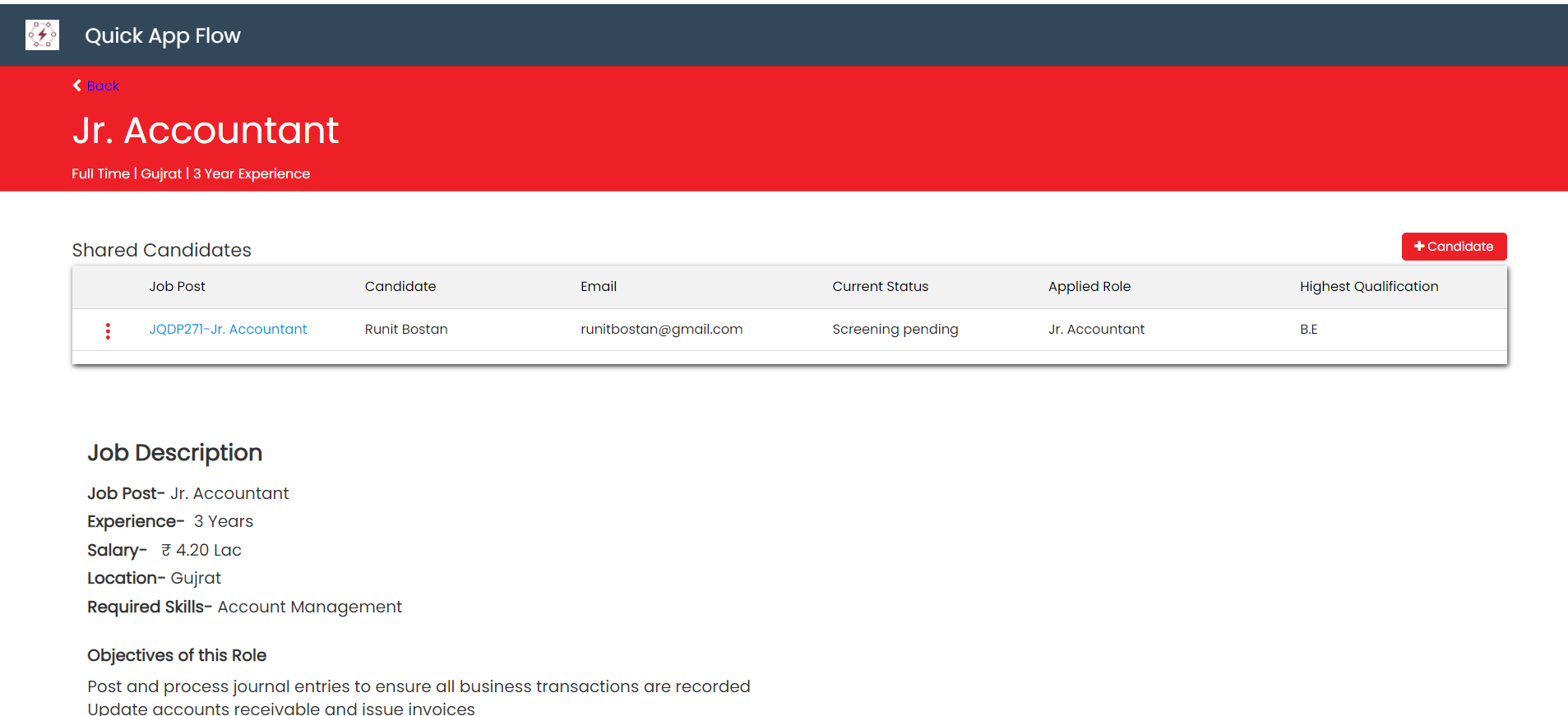Select the Screening pending status cell
1568x716 pixels.
tap(895, 330)
